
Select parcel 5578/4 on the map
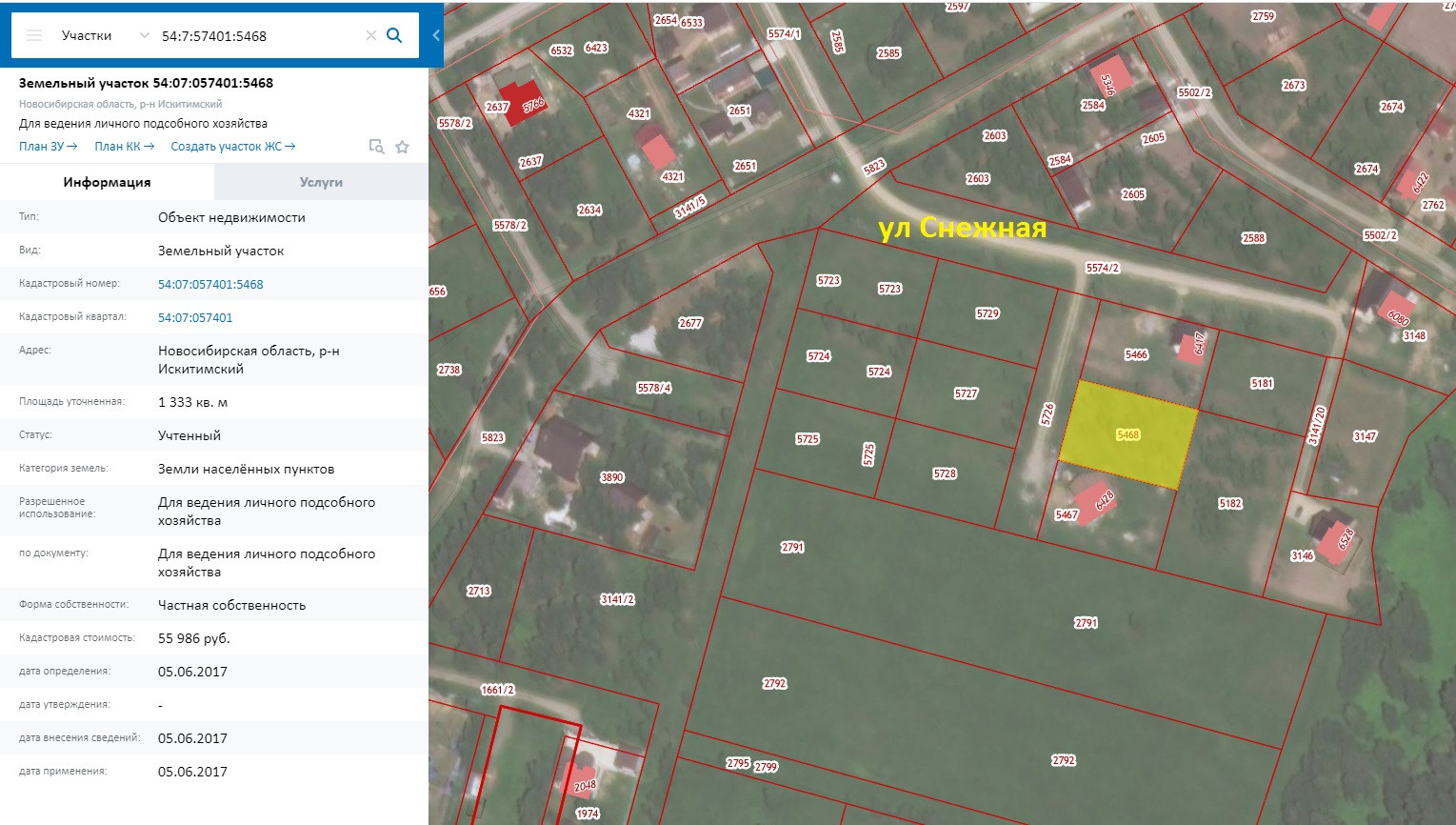pos(654,388)
